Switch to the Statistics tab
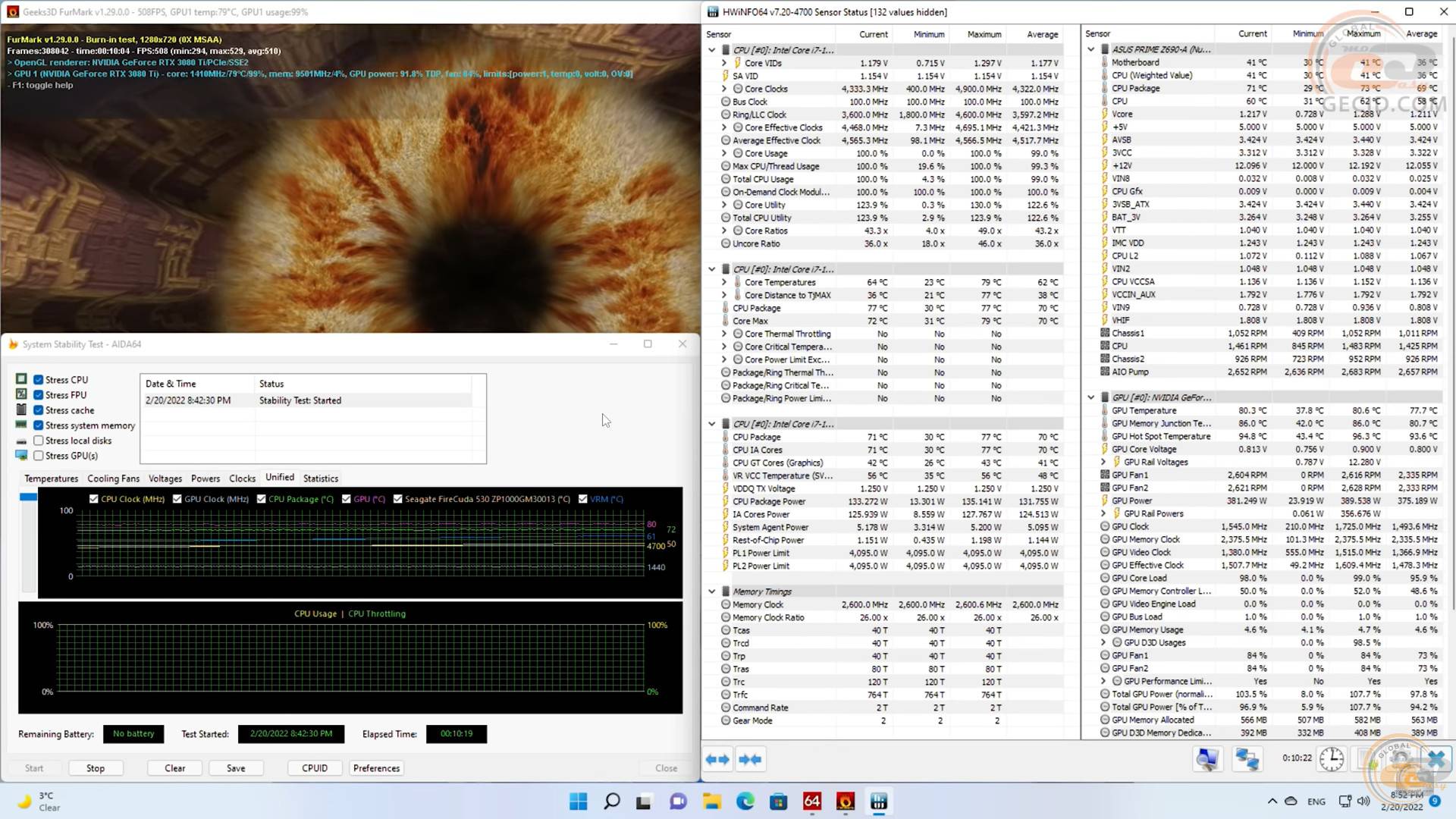This screenshot has width=1456, height=819. click(321, 479)
